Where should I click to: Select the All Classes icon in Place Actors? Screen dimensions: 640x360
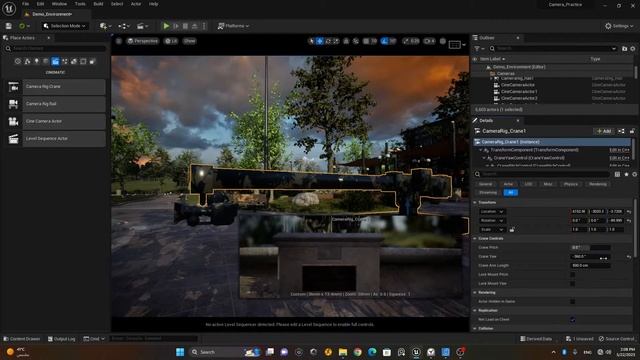pos(93,61)
